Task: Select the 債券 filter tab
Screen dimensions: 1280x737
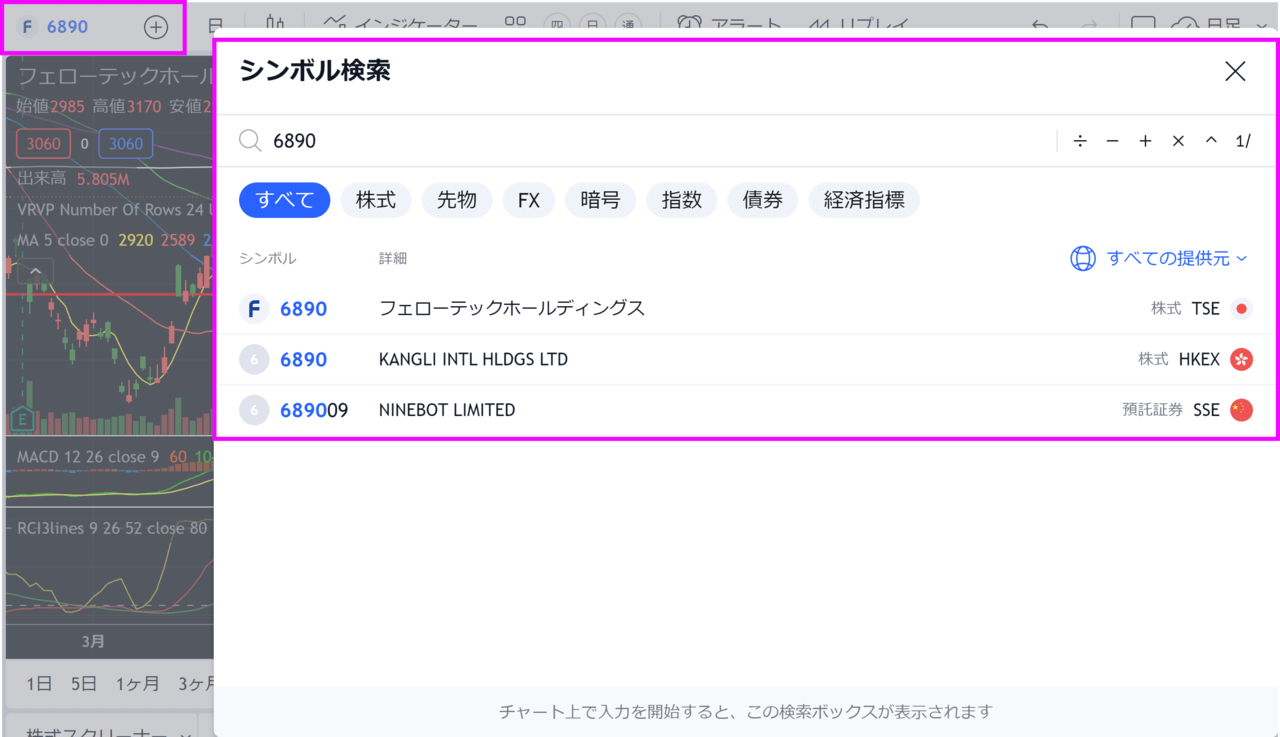Action: [763, 200]
